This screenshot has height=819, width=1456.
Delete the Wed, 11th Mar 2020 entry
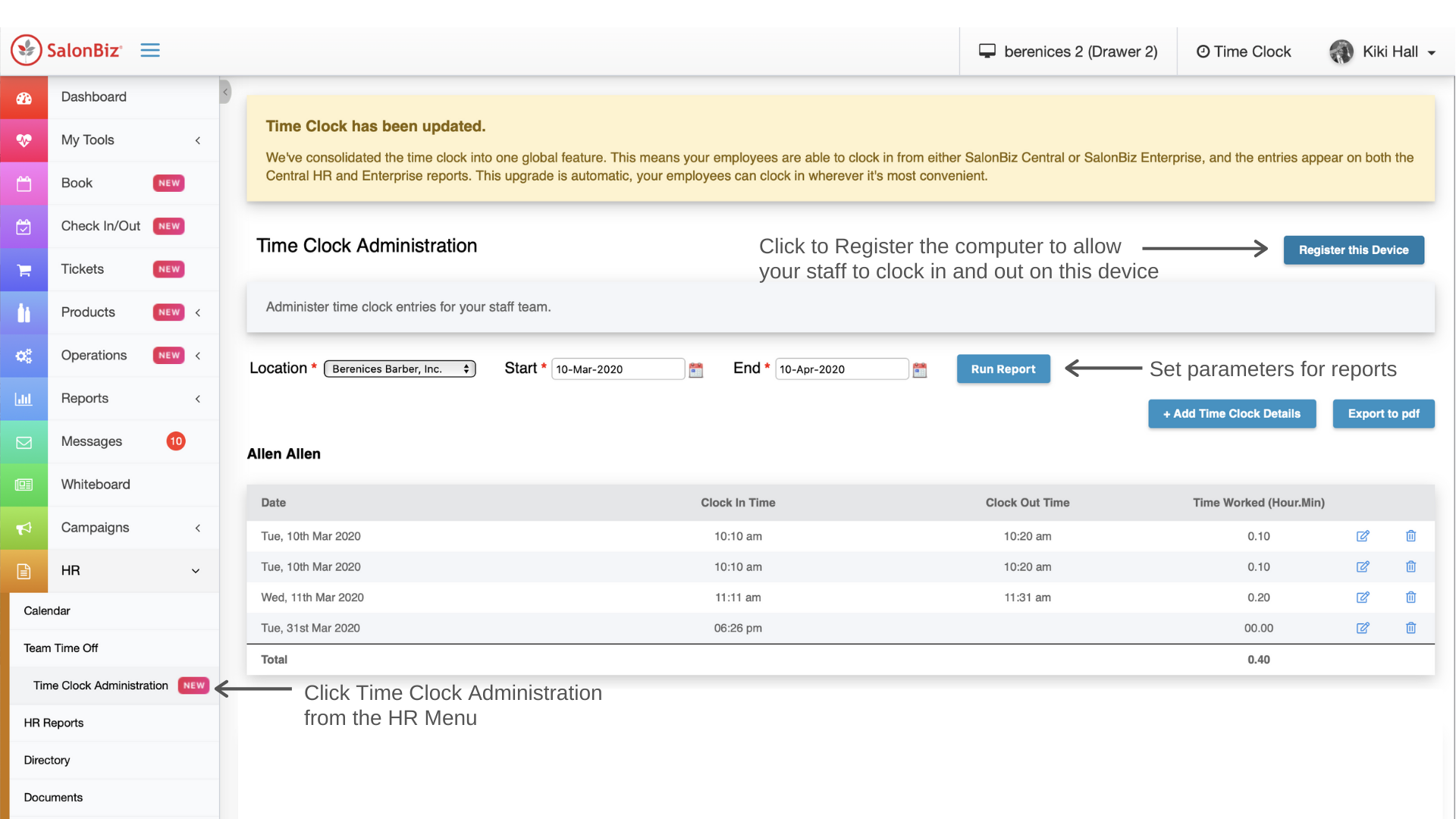[x=1410, y=598]
